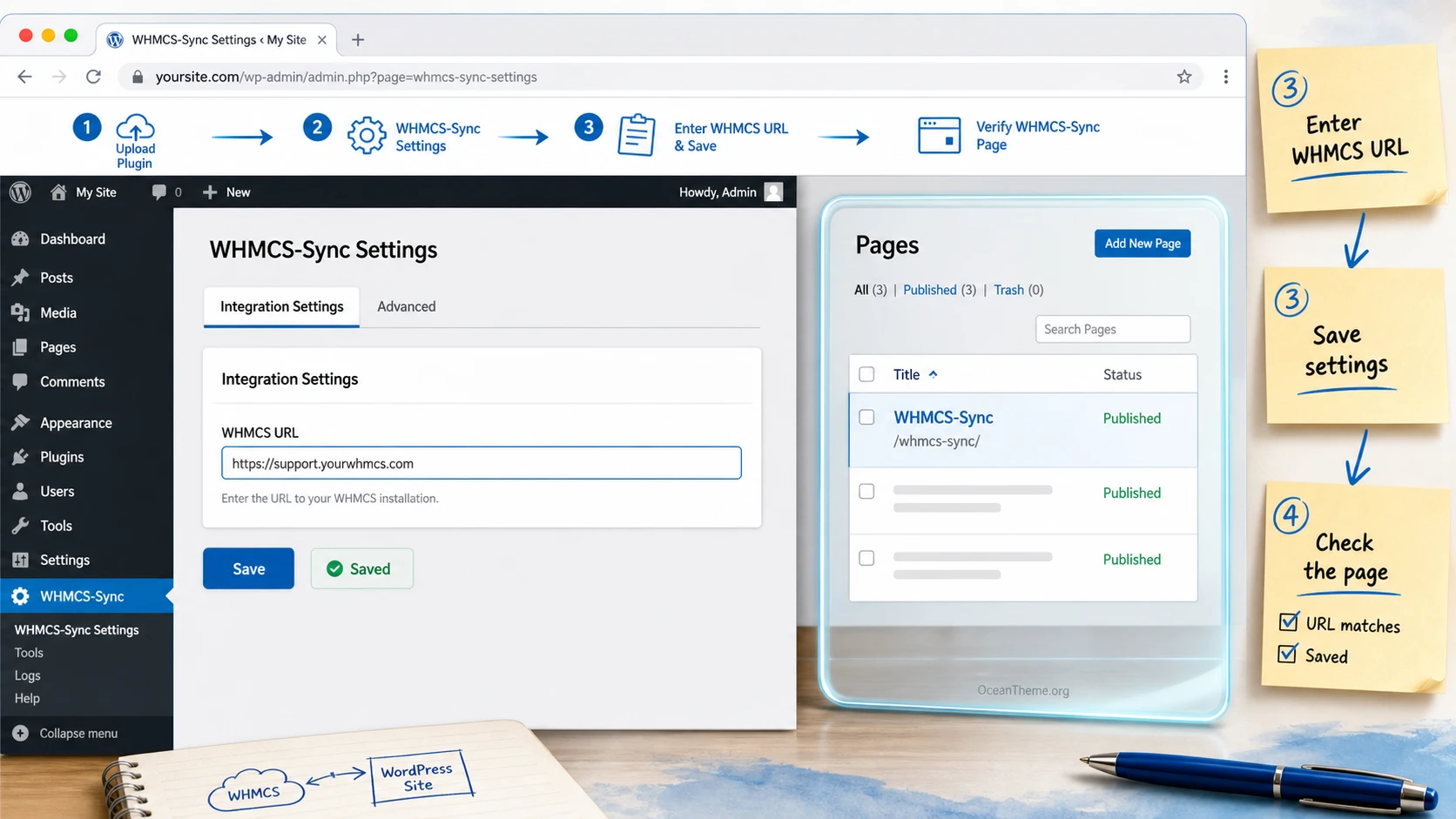The image size is (1456, 819).
Task: Tick the checkbox in second Published row
Action: [x=866, y=492]
